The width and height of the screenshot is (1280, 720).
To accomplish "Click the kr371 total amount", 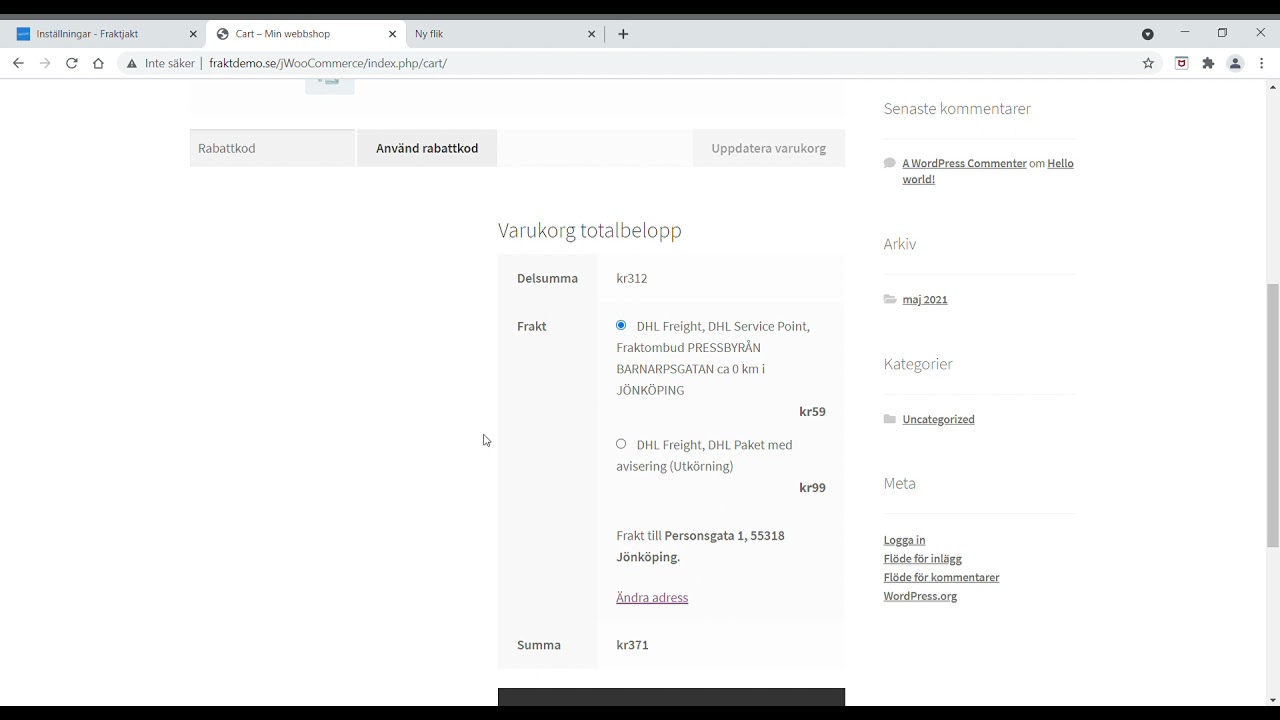I will [x=632, y=645].
